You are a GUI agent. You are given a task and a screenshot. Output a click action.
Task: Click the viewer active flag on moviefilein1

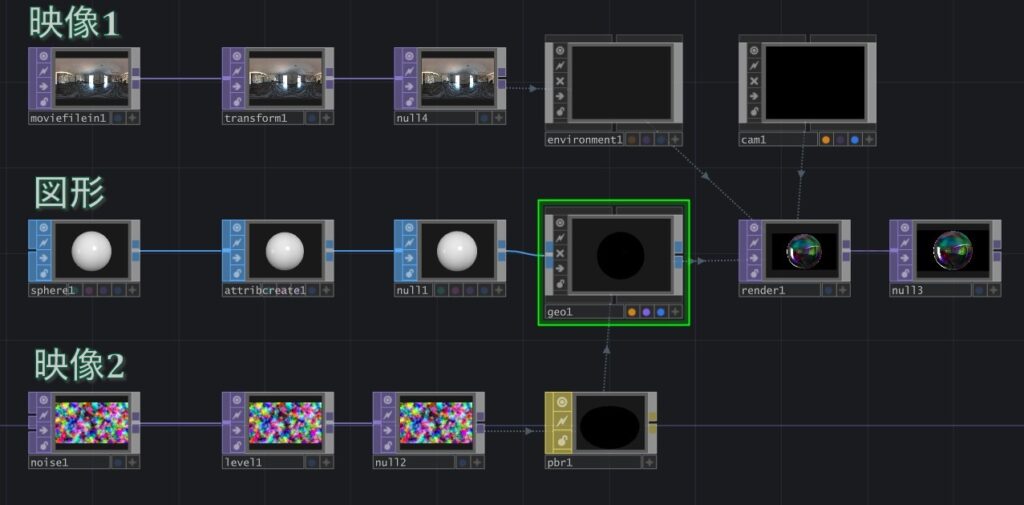(43, 55)
